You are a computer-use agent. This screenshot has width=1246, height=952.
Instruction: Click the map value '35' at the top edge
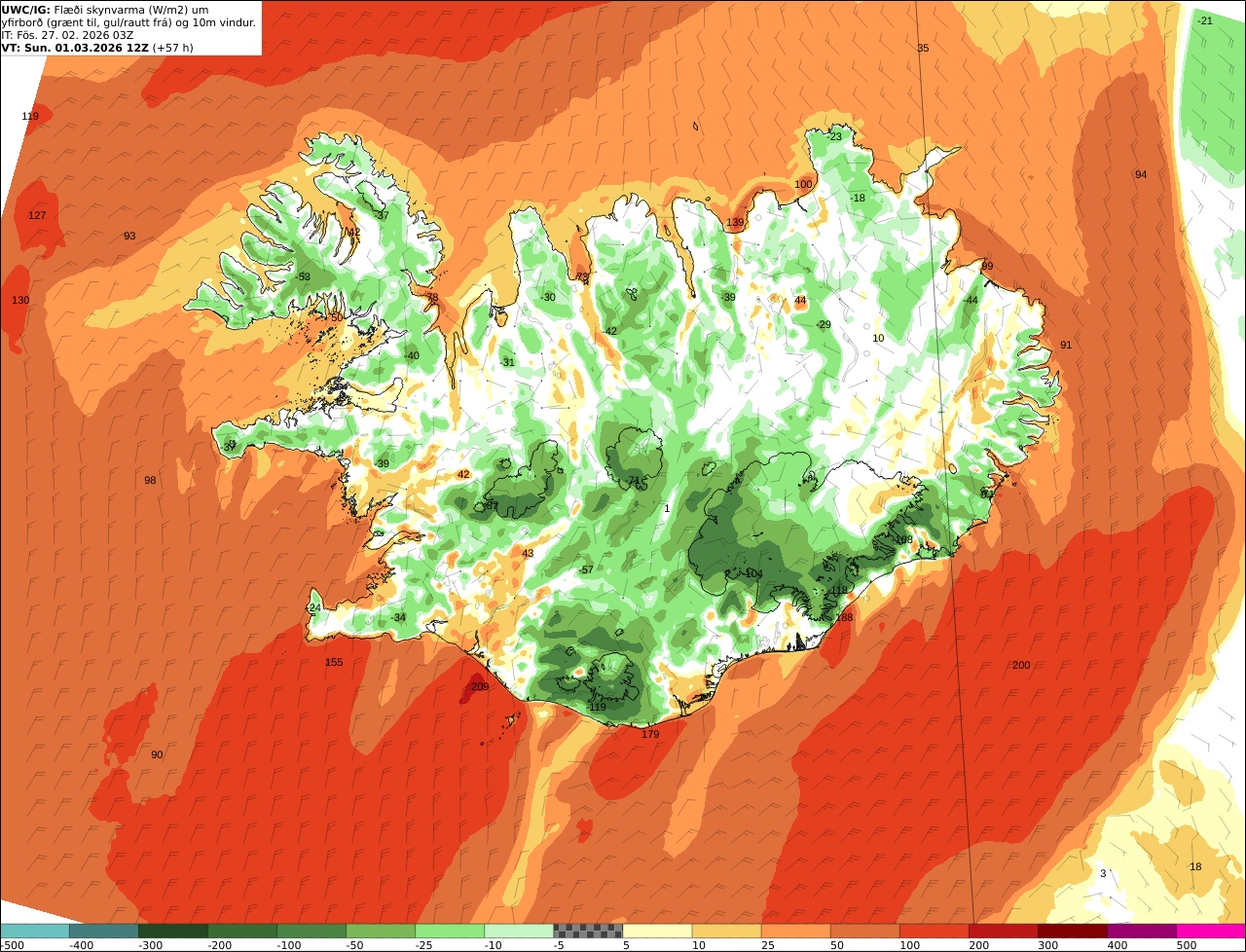click(x=923, y=49)
